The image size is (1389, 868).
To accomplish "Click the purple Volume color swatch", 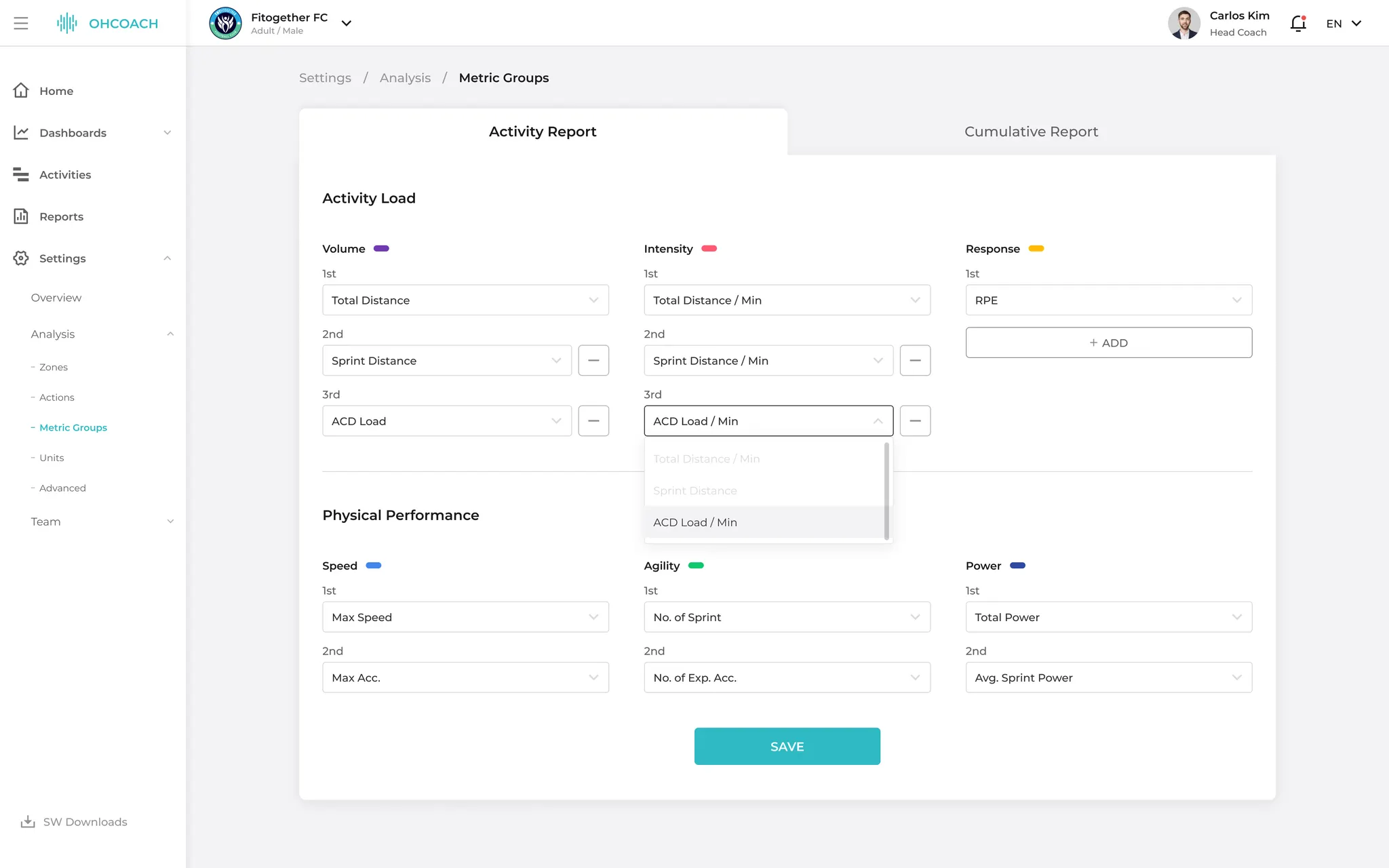I will (x=382, y=249).
